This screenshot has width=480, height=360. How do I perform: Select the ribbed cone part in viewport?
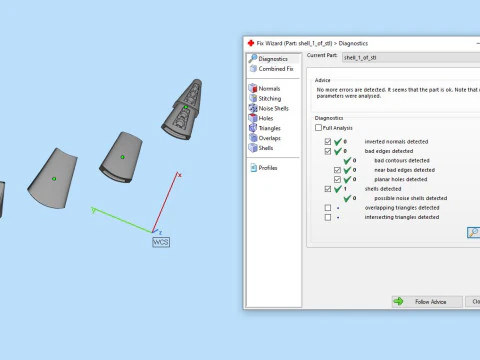[x=183, y=110]
